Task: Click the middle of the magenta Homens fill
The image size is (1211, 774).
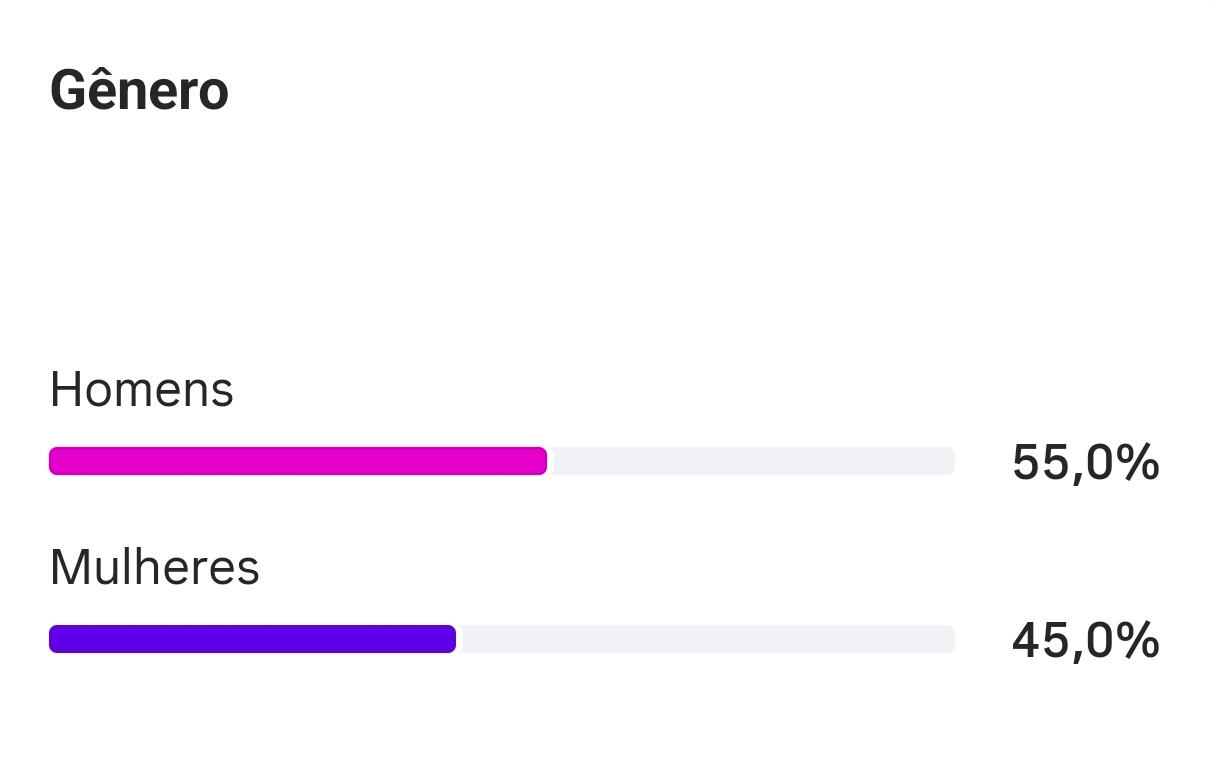Action: coord(298,461)
